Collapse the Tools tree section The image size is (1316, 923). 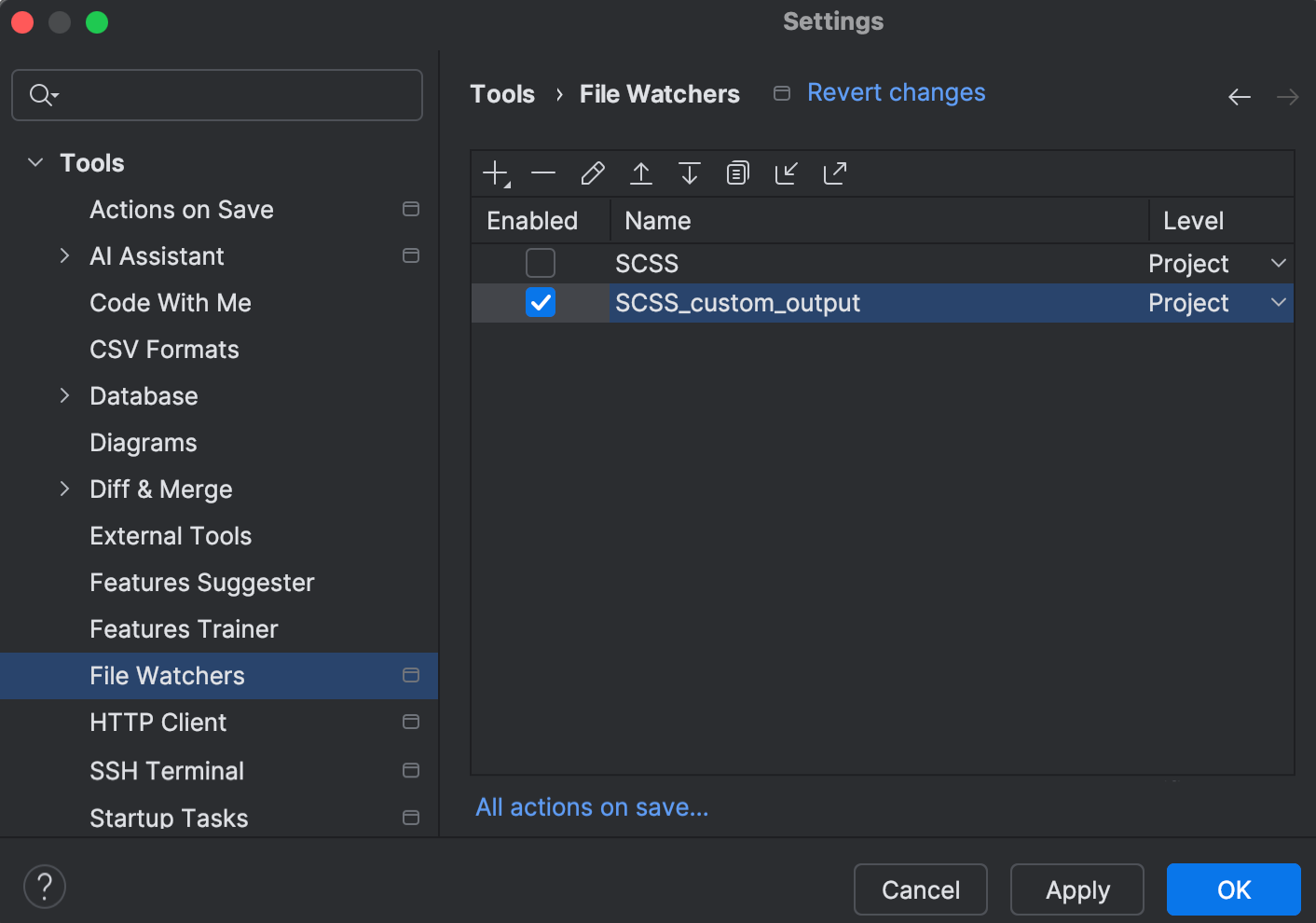pos(34,162)
